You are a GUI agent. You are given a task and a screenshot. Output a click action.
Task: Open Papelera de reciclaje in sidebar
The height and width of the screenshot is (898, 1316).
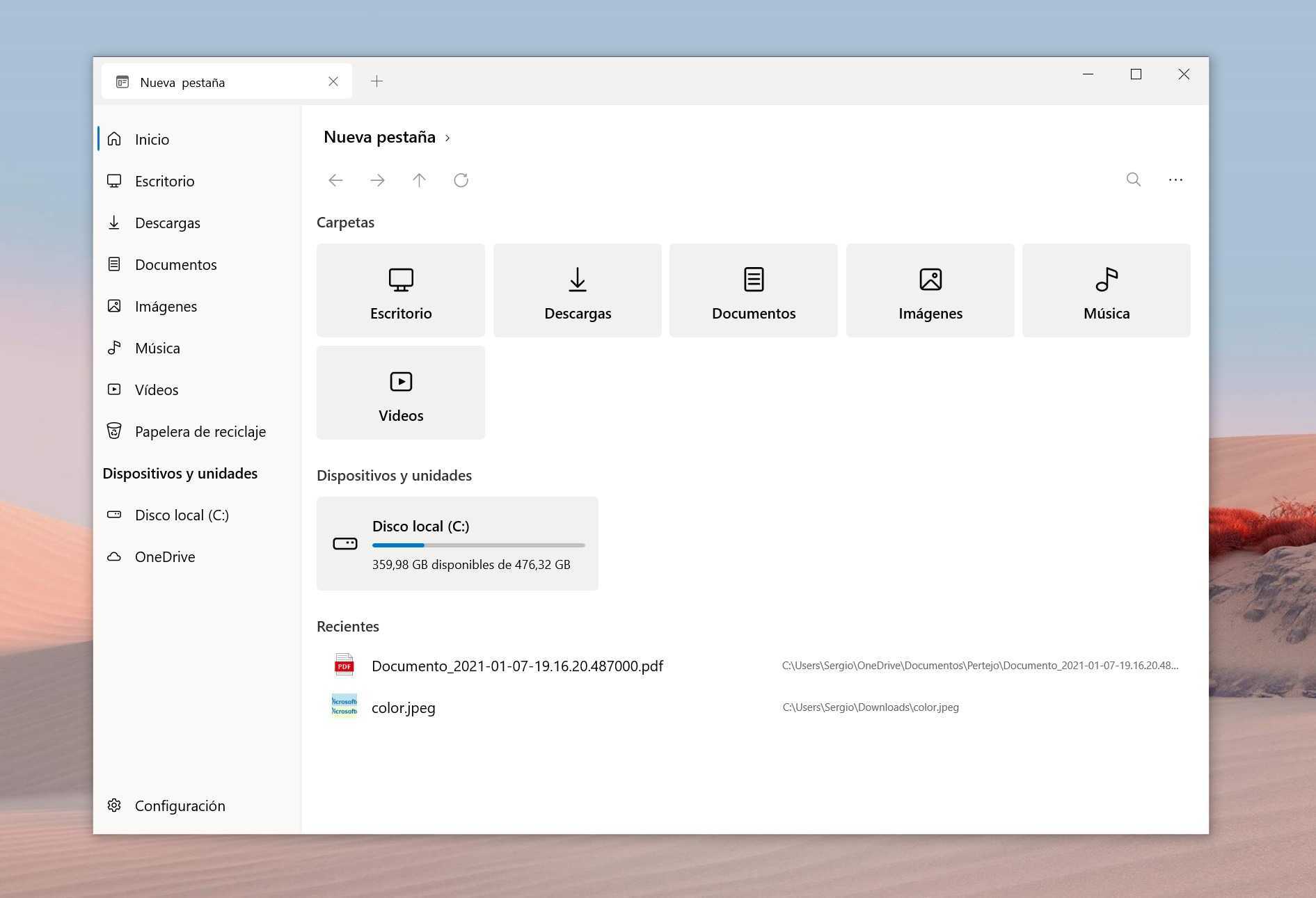pos(198,431)
